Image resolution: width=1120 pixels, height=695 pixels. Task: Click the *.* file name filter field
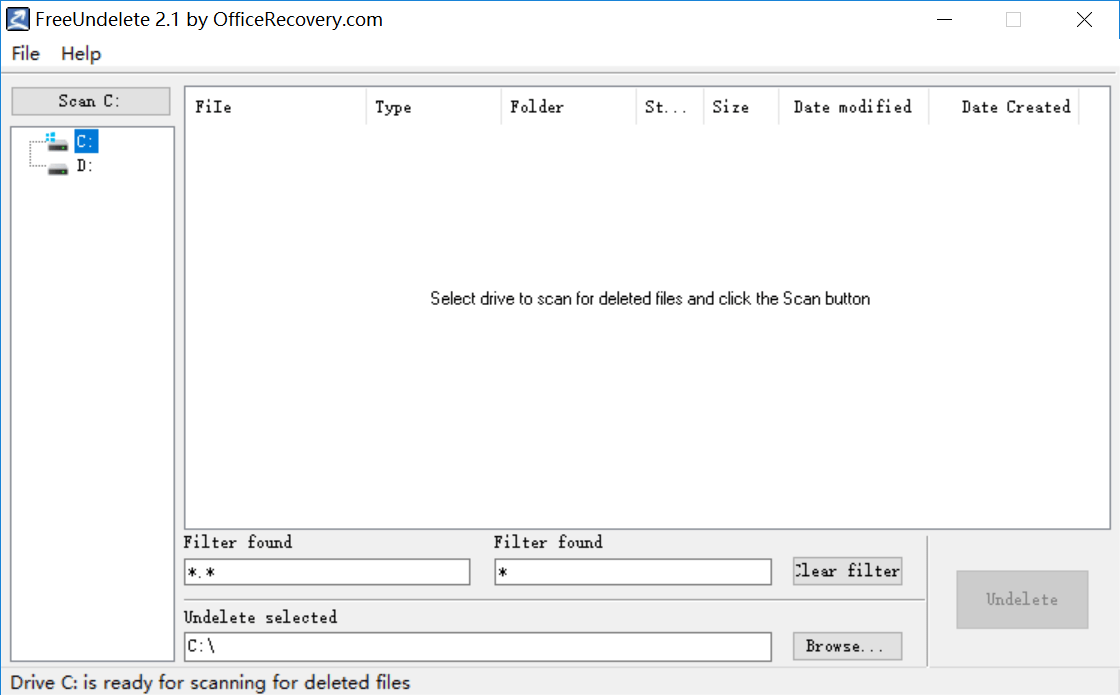(x=327, y=572)
